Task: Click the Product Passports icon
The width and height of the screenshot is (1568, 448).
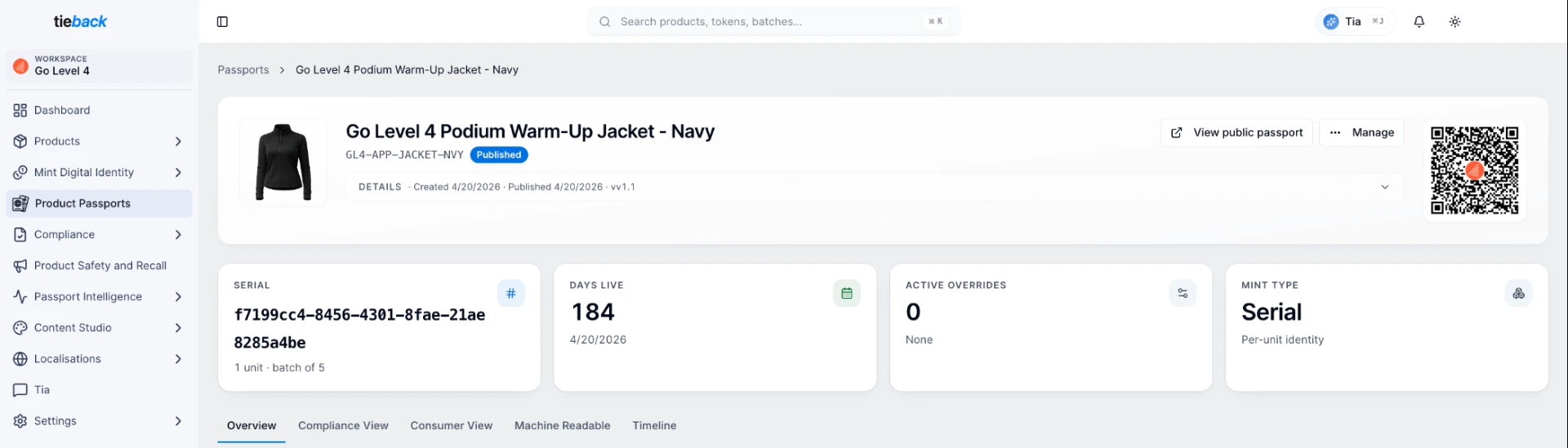Action: pos(20,203)
